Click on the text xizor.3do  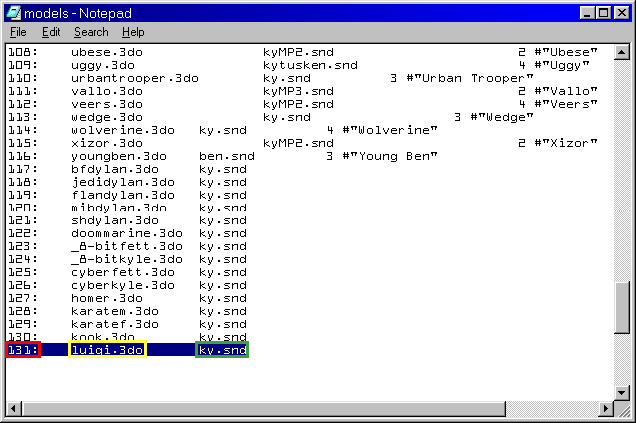[x=107, y=143]
